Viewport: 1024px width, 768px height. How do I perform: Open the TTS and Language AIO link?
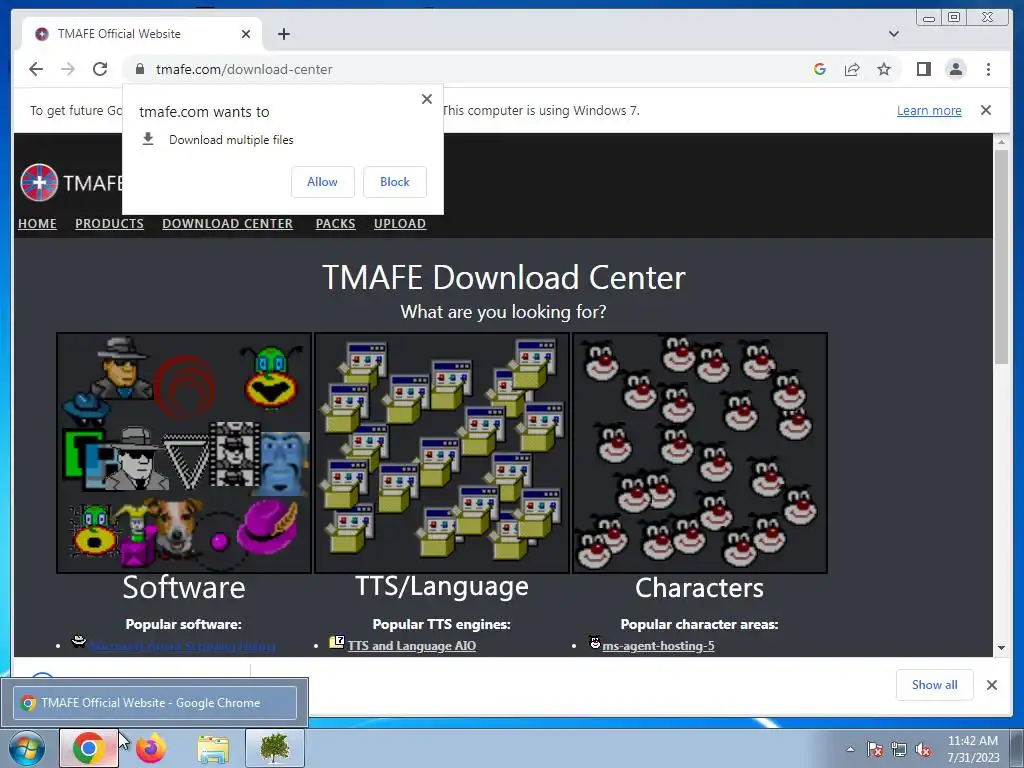[x=411, y=646]
